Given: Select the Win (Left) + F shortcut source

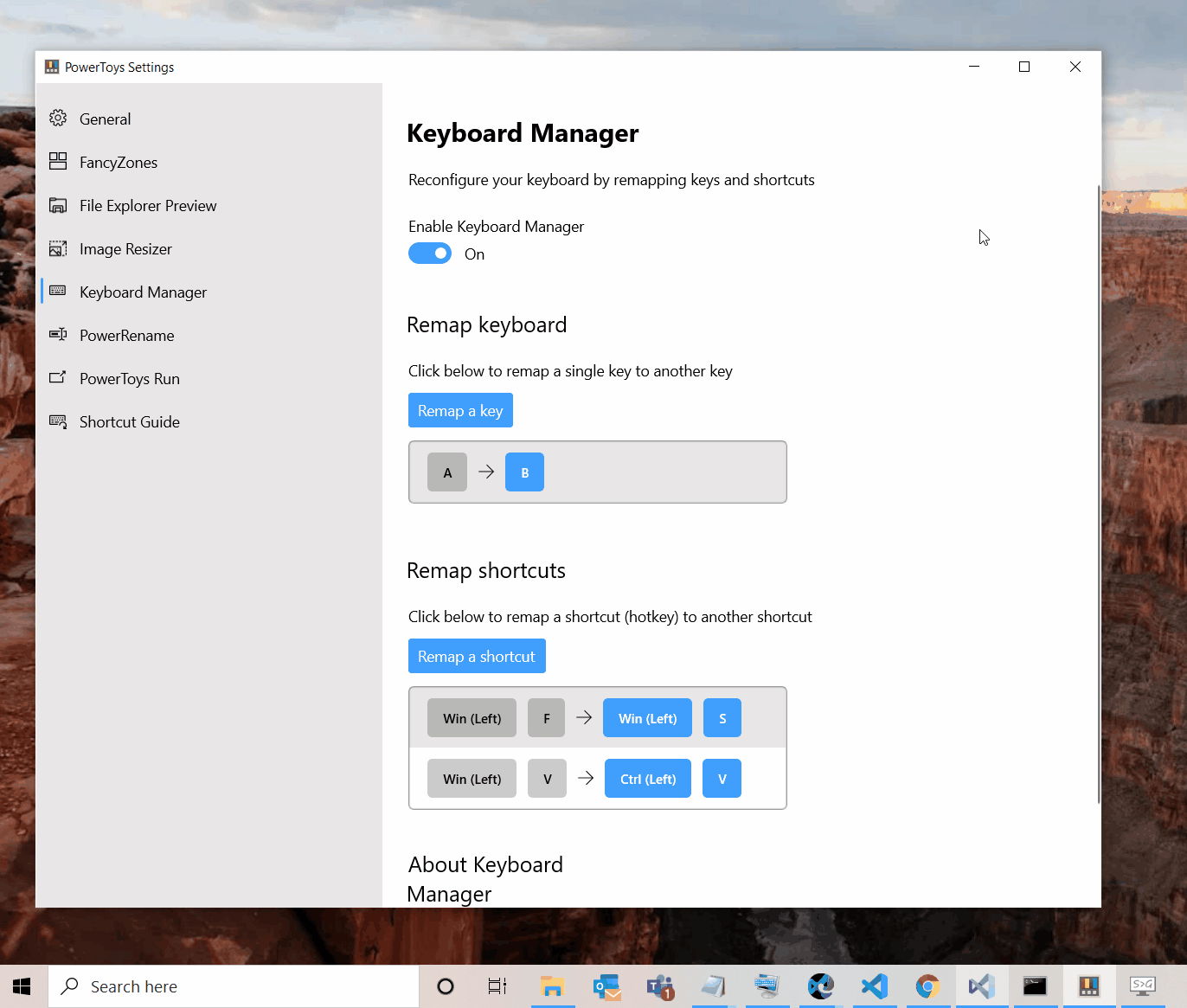Looking at the screenshot, I should coord(472,717).
